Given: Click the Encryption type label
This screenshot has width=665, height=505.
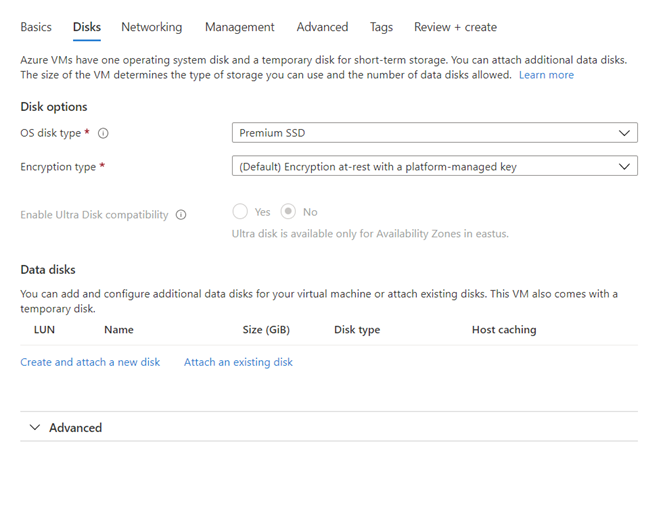Looking at the screenshot, I should click(x=58, y=167).
